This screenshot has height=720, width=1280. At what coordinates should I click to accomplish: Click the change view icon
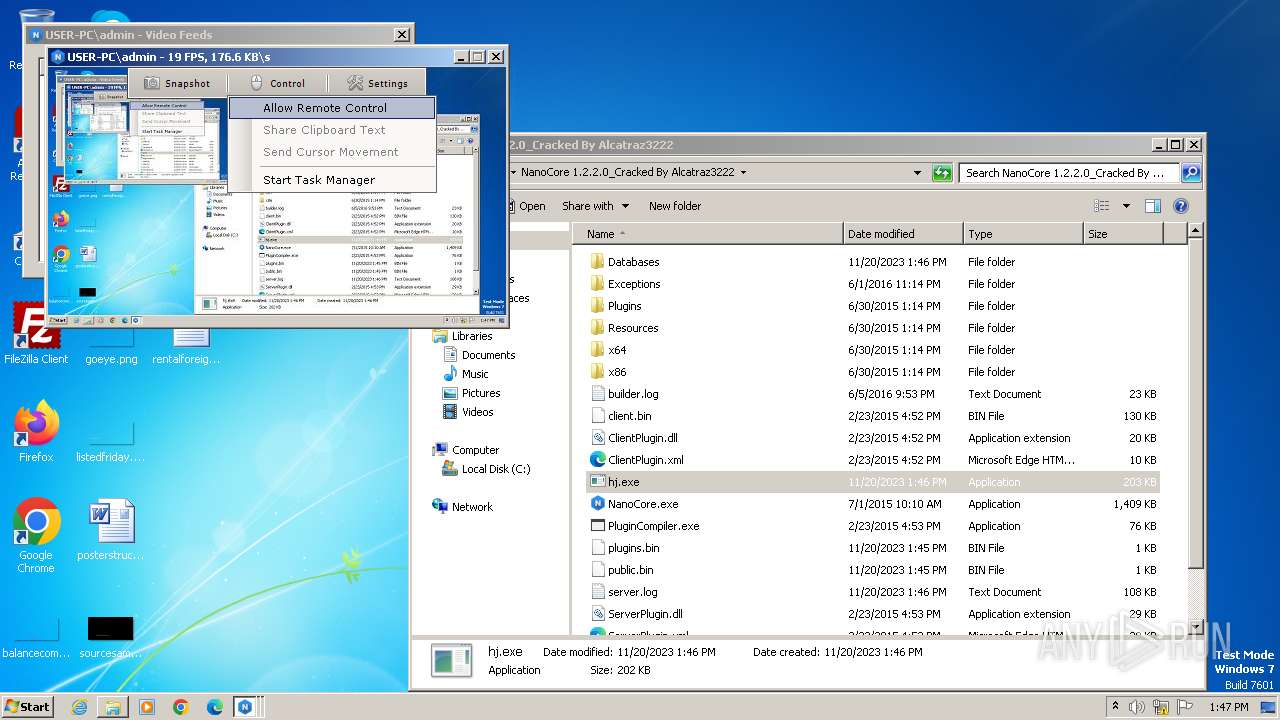click(1101, 206)
